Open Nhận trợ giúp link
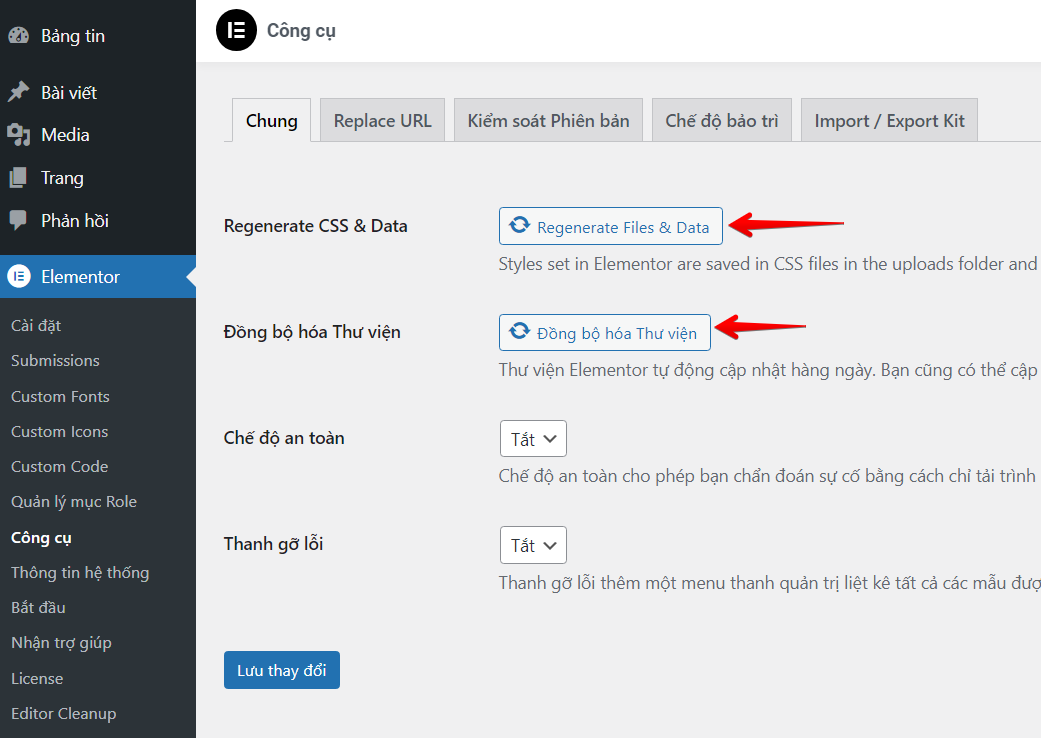1041x738 pixels. click(x=61, y=642)
